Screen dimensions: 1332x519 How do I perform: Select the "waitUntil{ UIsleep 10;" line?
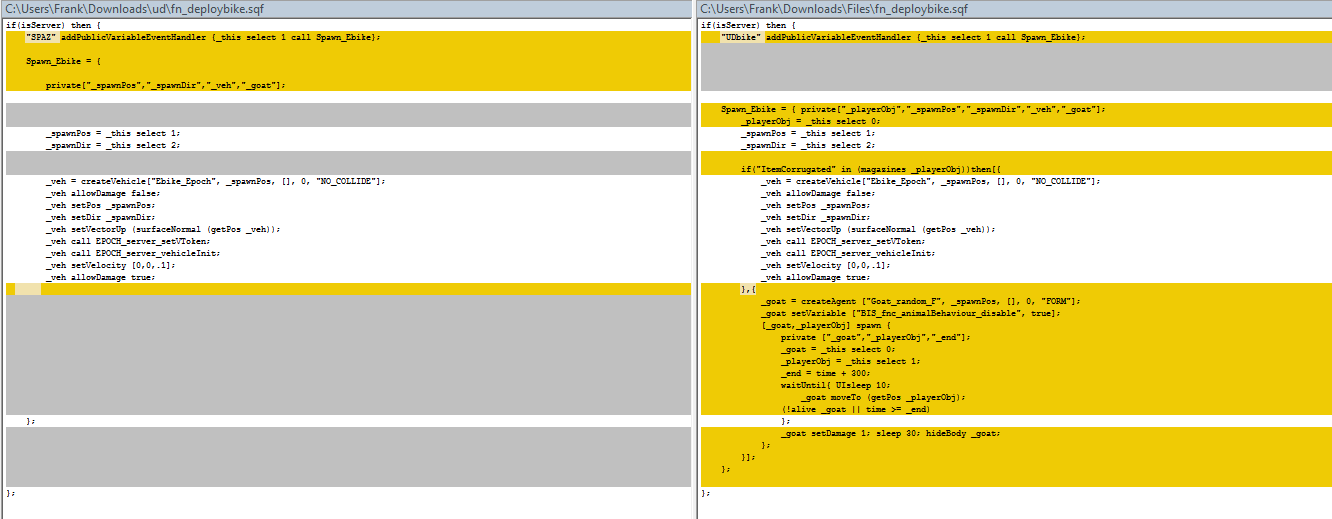click(838, 385)
